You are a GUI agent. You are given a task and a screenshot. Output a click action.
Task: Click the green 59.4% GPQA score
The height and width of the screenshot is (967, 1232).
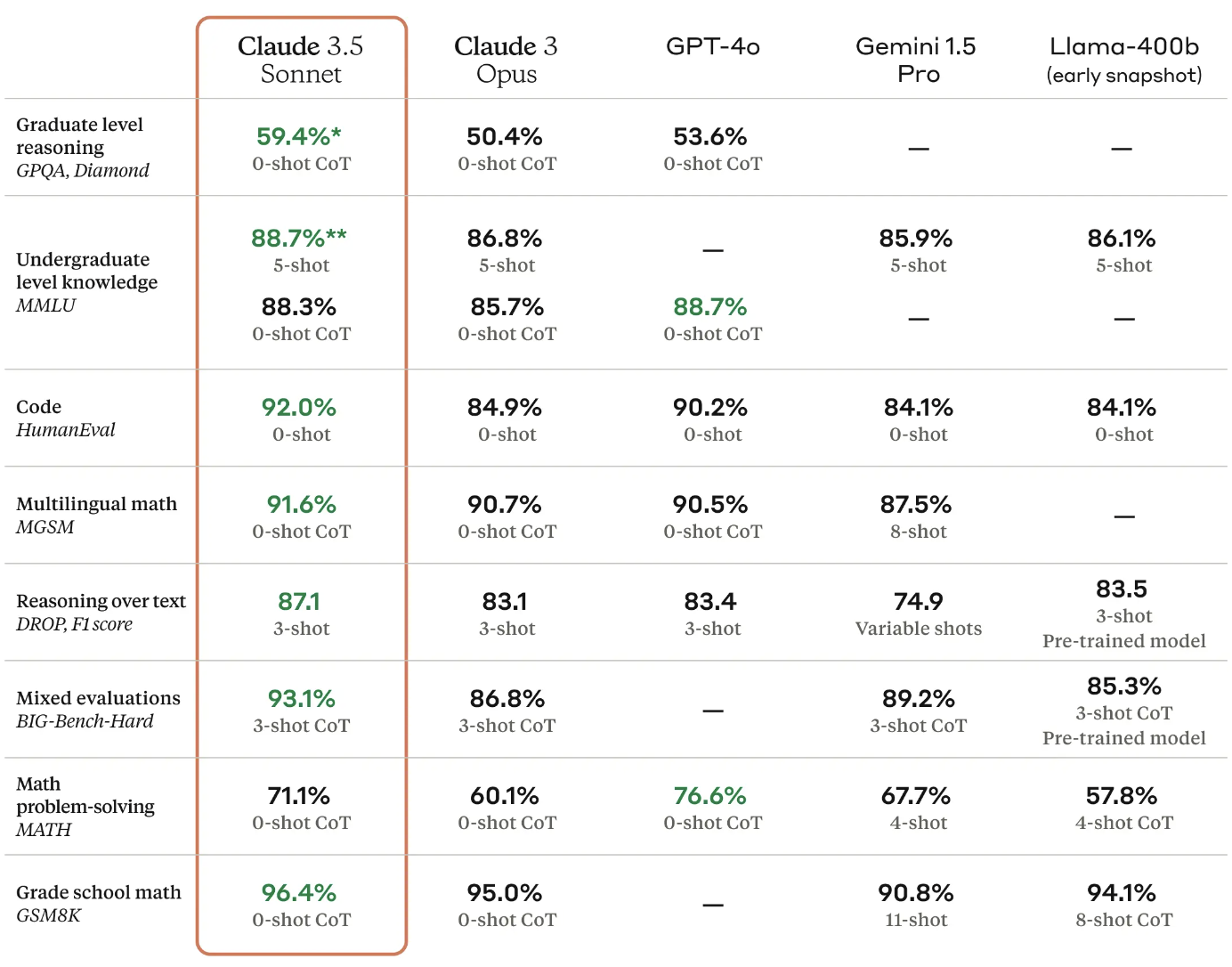coord(298,136)
